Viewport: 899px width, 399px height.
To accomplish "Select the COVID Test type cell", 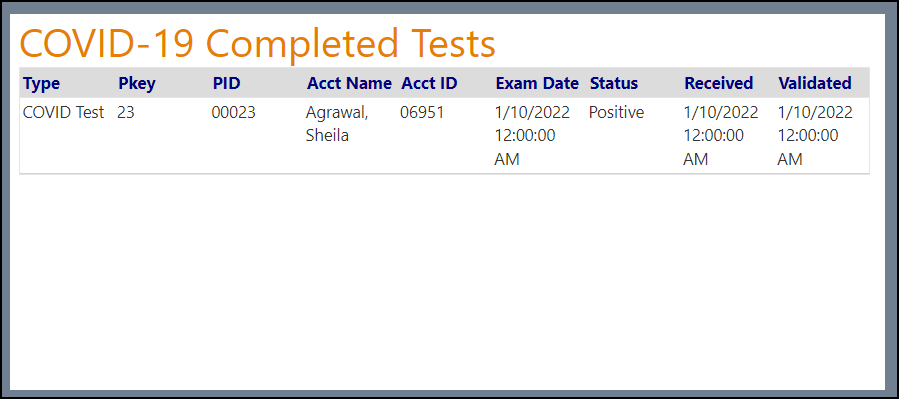I will [63, 113].
